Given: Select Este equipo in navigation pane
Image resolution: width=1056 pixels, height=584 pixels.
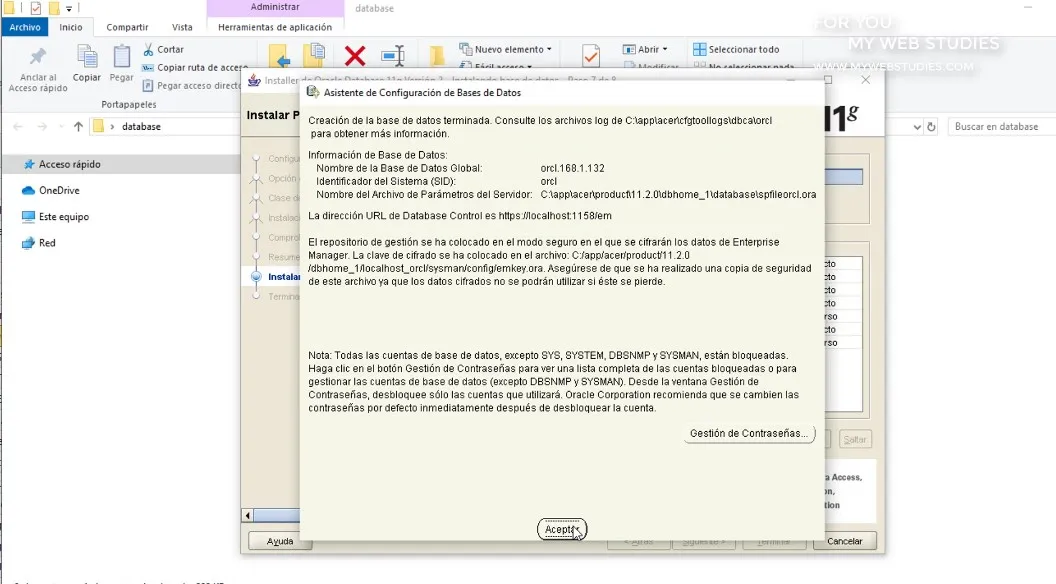Looking at the screenshot, I should 63,217.
